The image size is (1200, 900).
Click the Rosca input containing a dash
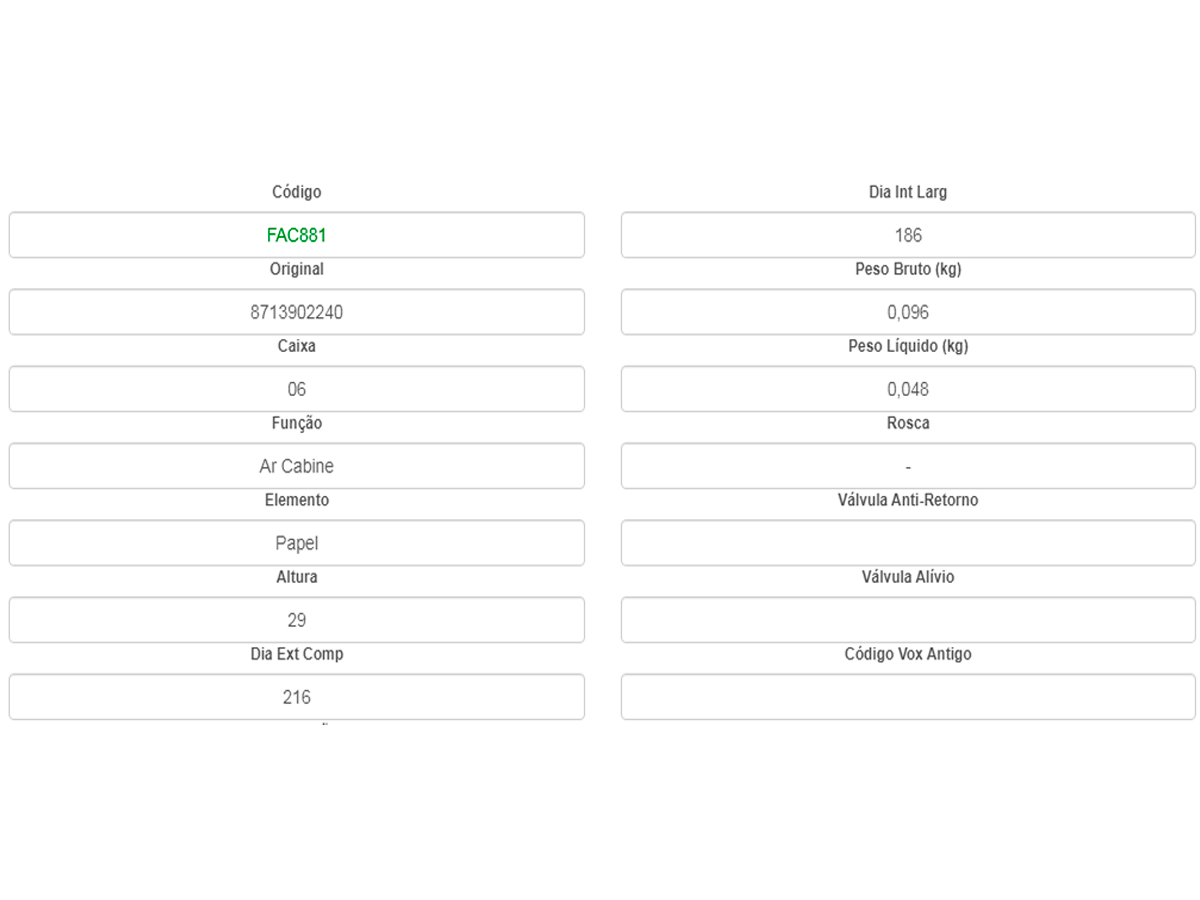(x=908, y=466)
